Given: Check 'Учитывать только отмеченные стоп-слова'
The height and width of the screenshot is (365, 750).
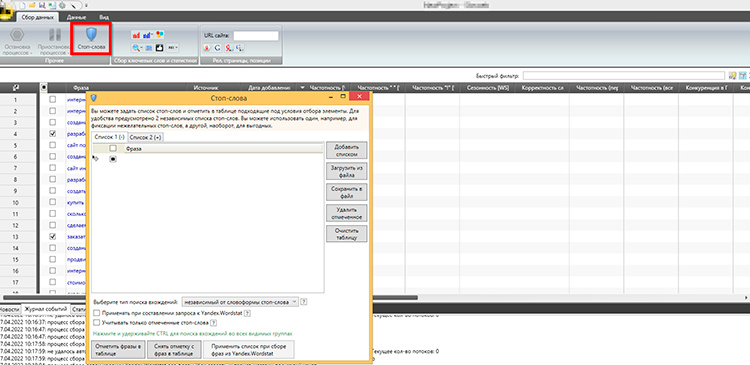Looking at the screenshot, I should pos(97,322).
